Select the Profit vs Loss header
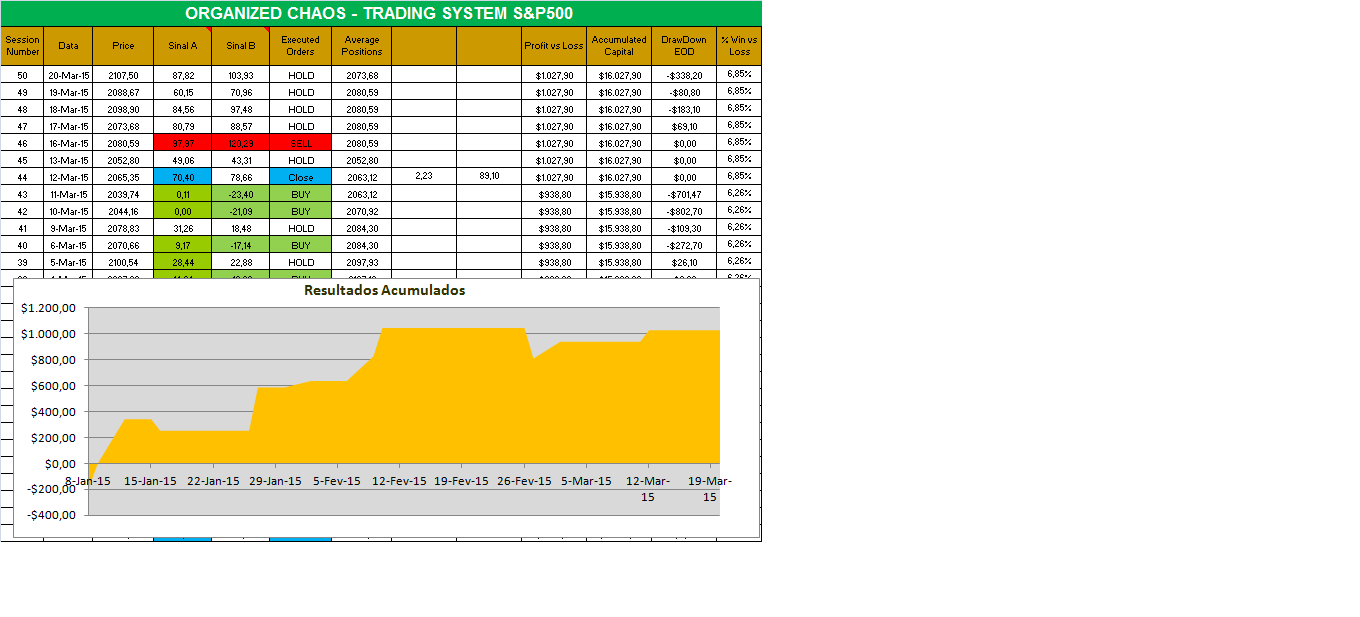The image size is (1360, 617). (x=554, y=46)
